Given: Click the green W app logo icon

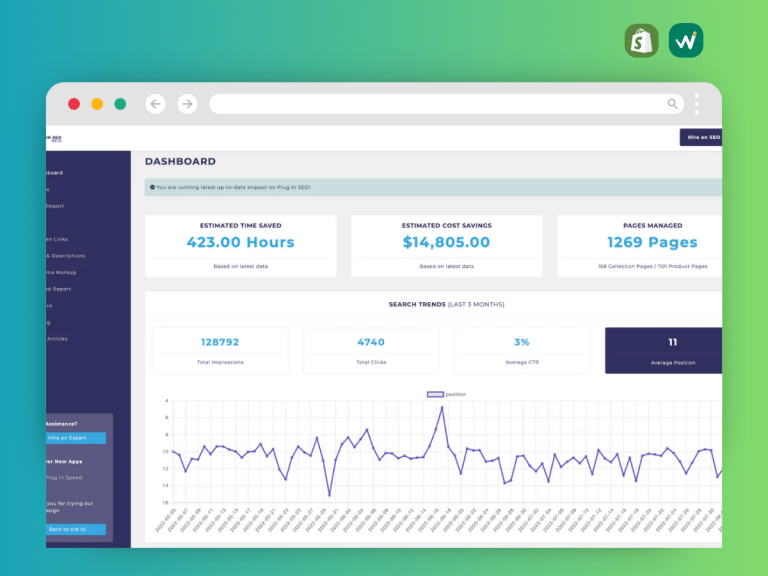Looking at the screenshot, I should point(686,41).
